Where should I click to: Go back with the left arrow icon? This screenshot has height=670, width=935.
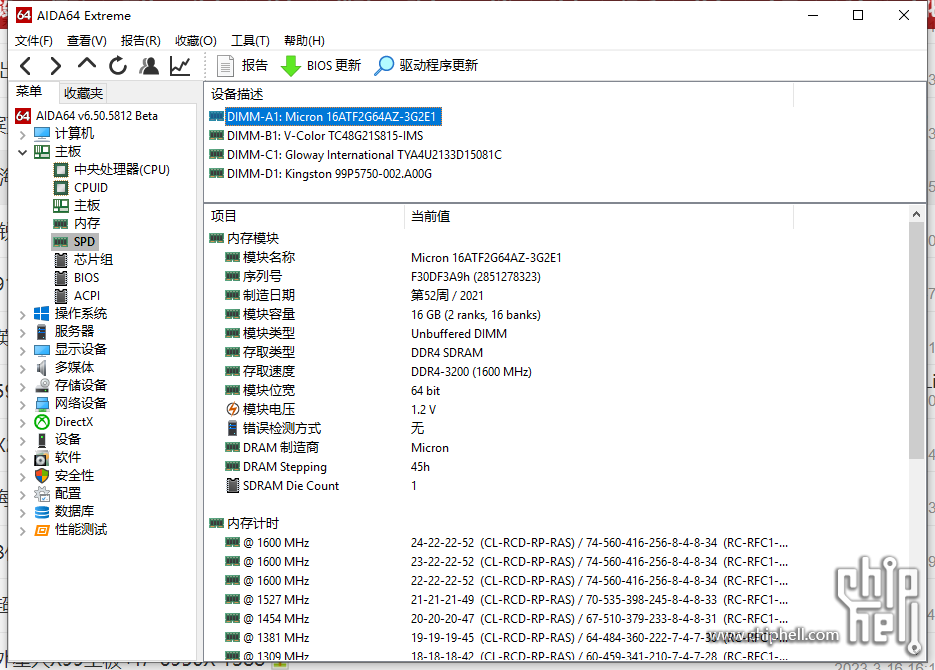tap(26, 66)
